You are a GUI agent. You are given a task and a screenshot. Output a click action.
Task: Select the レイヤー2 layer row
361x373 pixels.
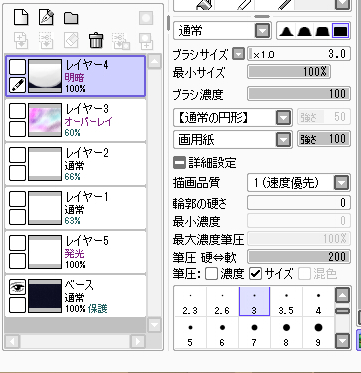point(76,164)
